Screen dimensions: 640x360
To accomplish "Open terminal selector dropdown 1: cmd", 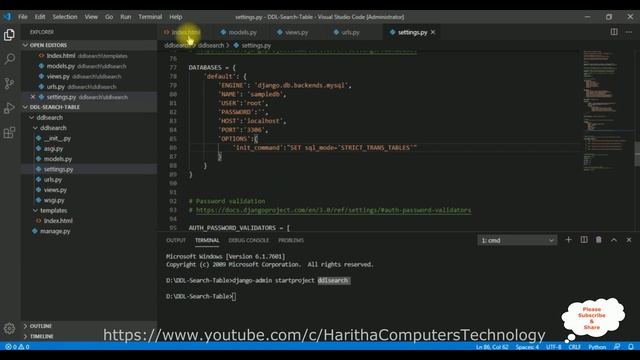I will (x=517, y=240).
